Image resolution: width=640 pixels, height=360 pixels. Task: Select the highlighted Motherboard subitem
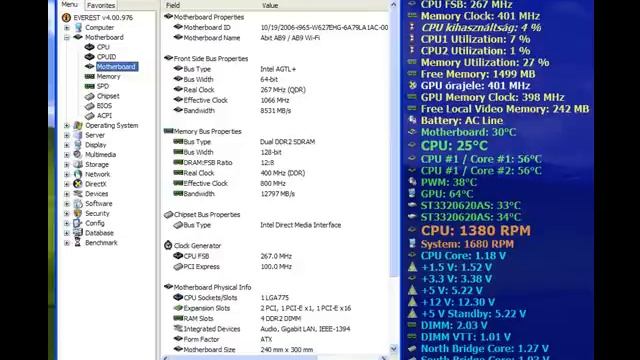[x=117, y=67]
